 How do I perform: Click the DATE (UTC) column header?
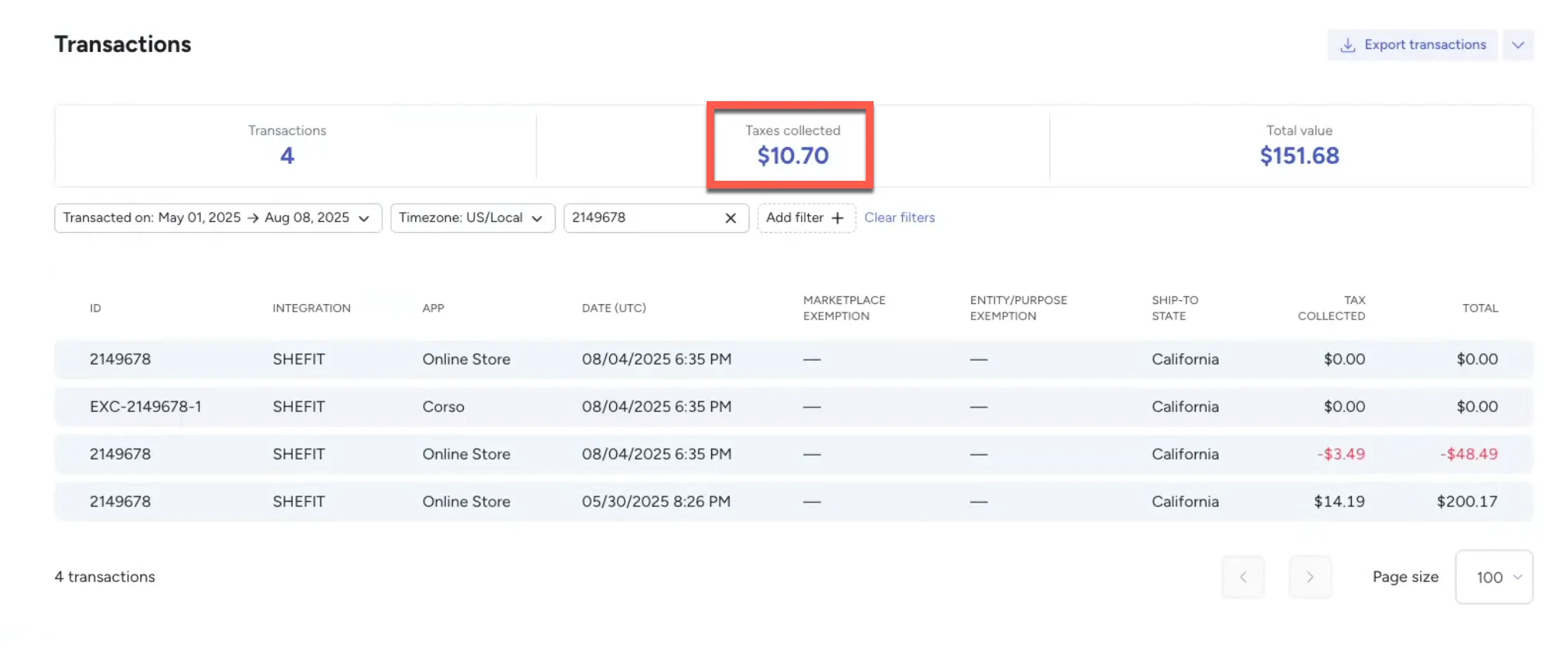coord(613,308)
